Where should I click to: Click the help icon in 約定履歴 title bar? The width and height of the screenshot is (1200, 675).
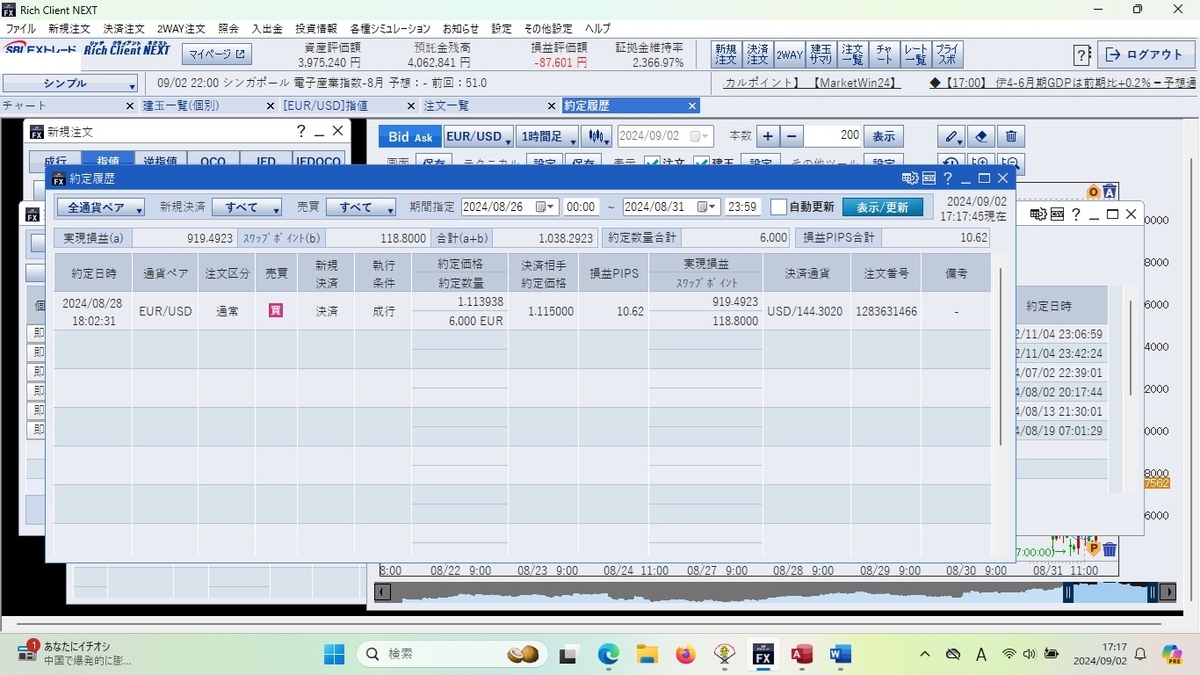click(948, 178)
